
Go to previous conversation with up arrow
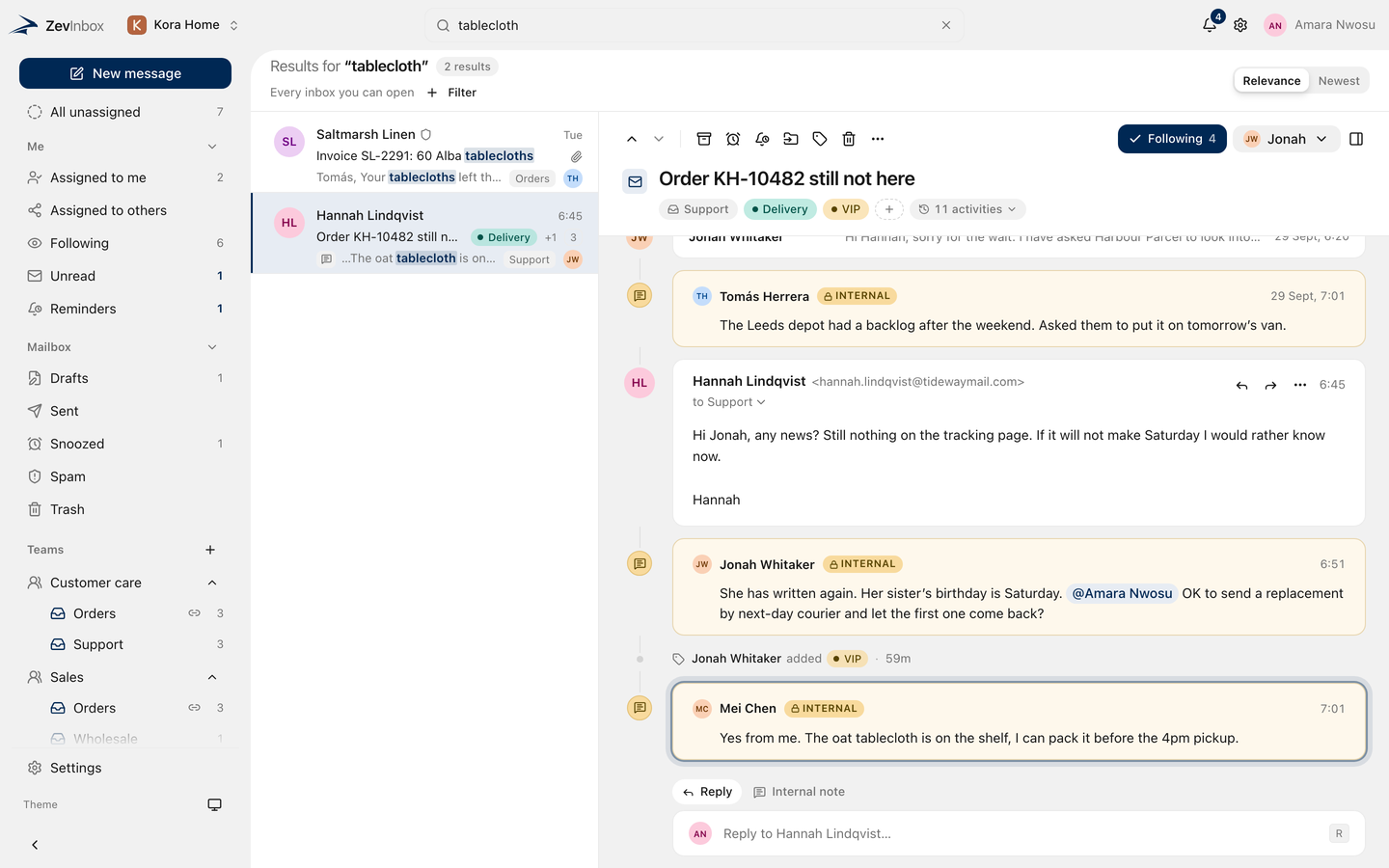[632, 139]
